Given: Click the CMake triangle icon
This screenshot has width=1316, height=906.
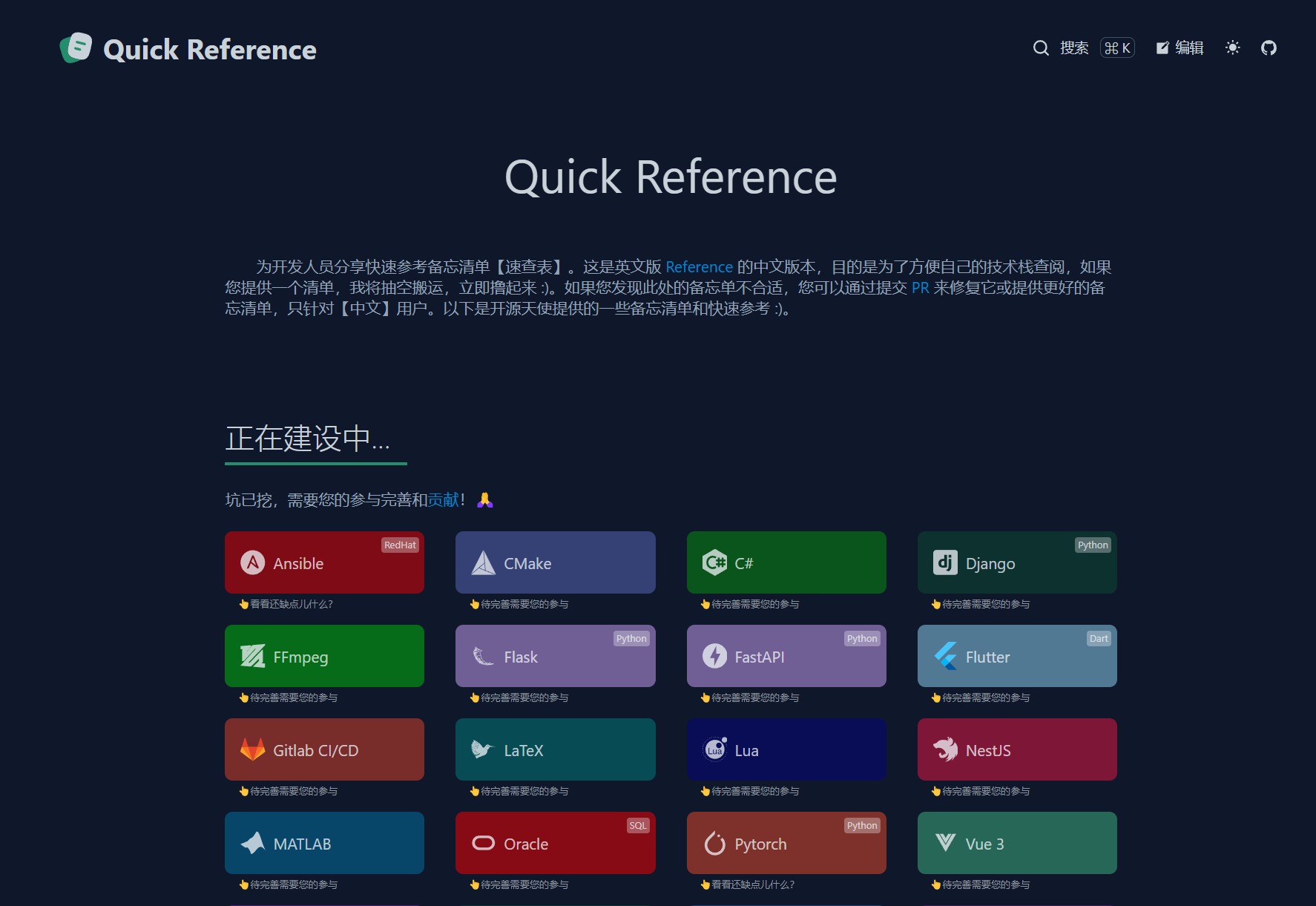Looking at the screenshot, I should (484, 562).
